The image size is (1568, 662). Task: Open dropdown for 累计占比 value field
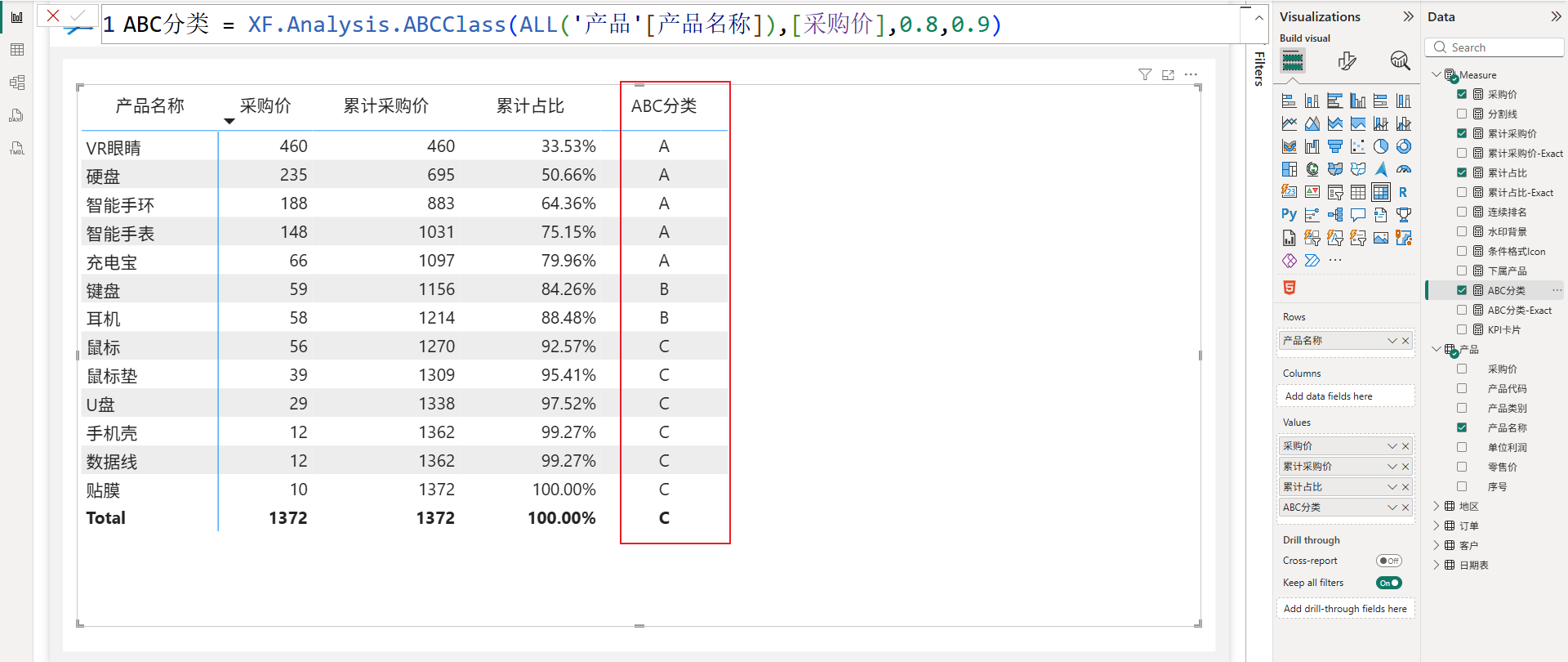click(1392, 486)
